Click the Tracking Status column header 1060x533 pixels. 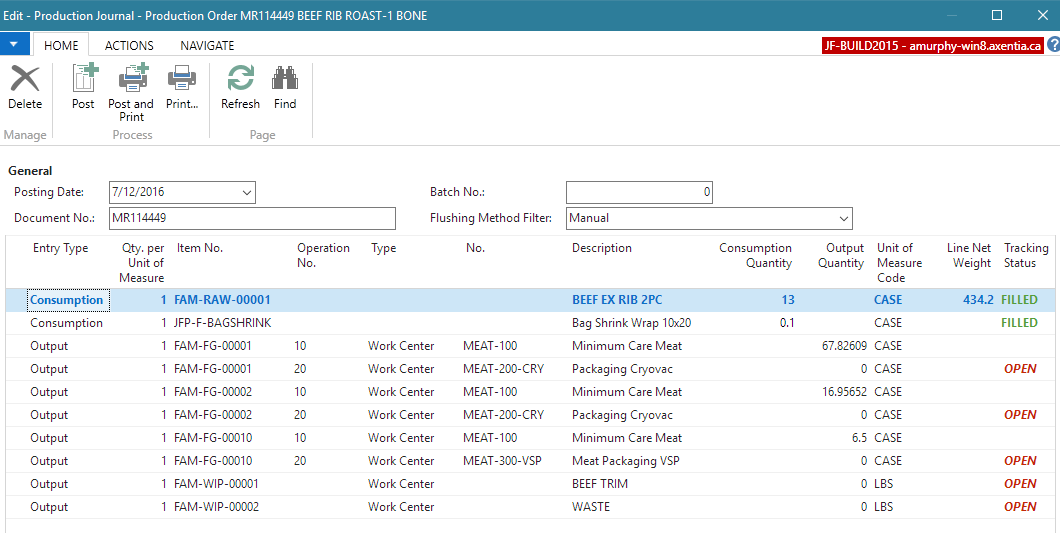[1025, 255]
